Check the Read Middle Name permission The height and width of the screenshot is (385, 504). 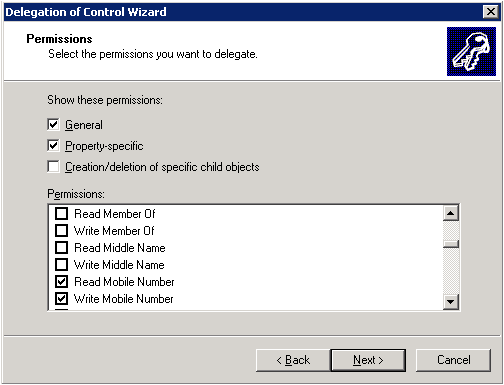coord(61,247)
